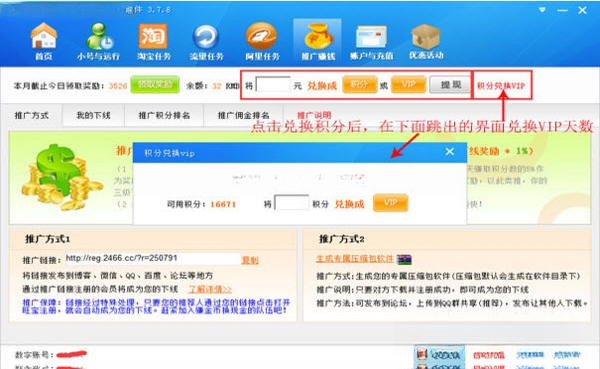
Task: Open the 了解详情>> link
Action: (x=210, y=289)
